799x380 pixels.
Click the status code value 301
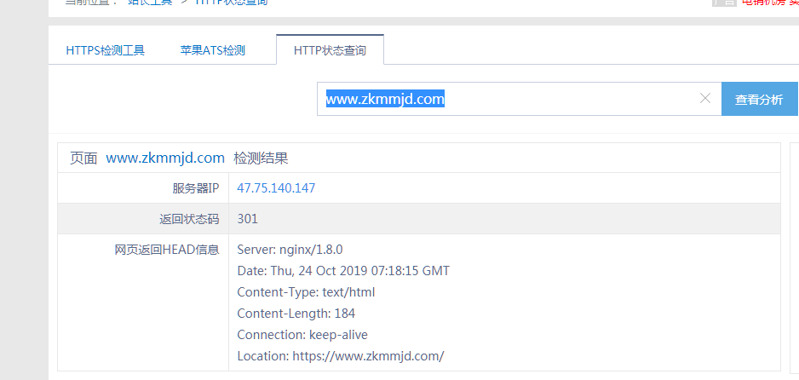click(248, 219)
